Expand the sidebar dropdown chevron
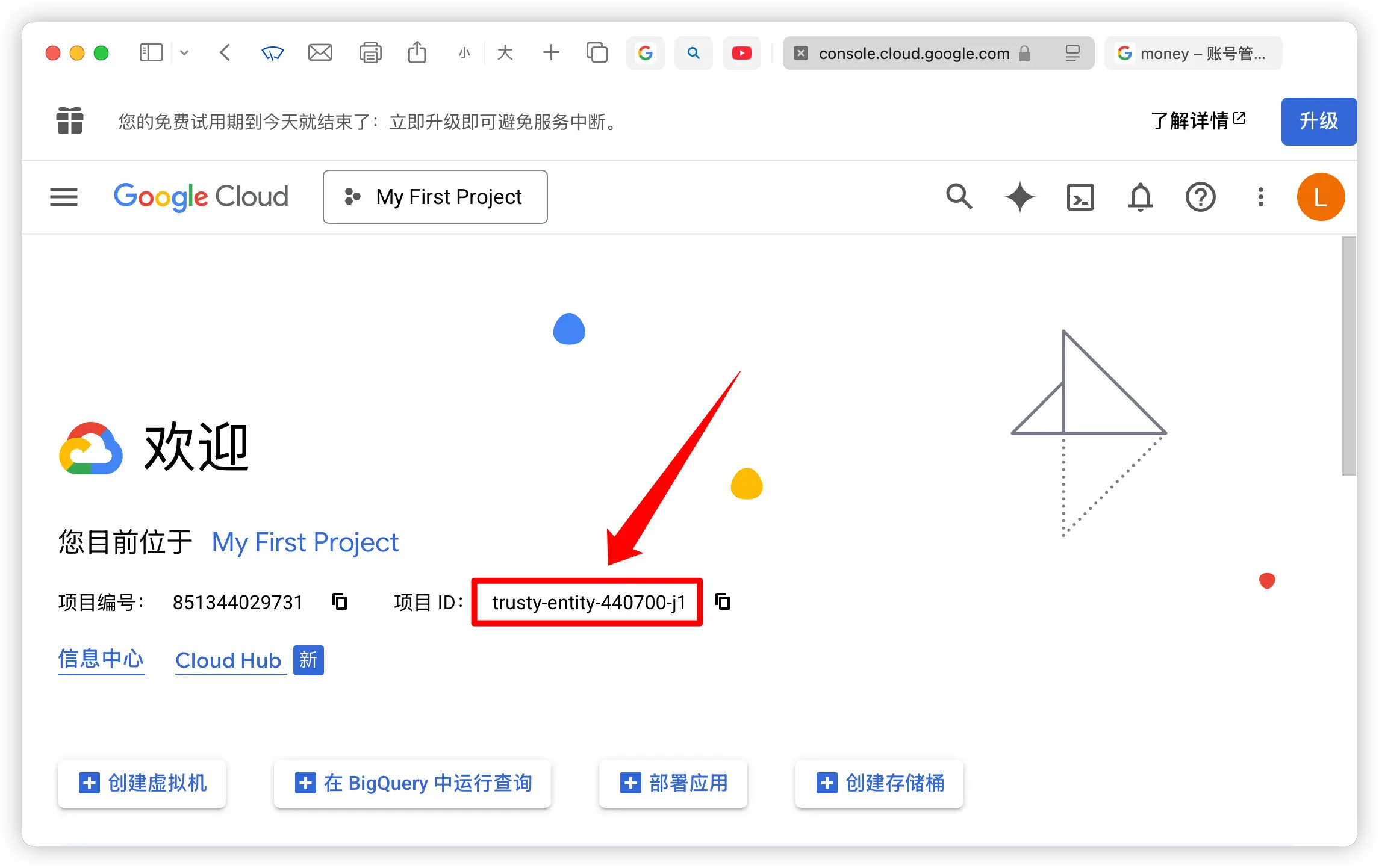The height and width of the screenshot is (868, 1379). [184, 53]
